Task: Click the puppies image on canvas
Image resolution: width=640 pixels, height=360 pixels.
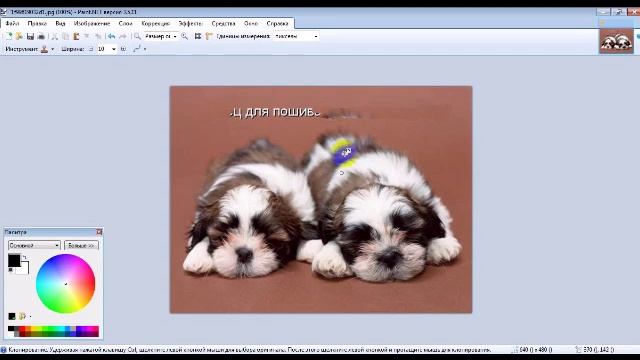Action: (x=321, y=200)
